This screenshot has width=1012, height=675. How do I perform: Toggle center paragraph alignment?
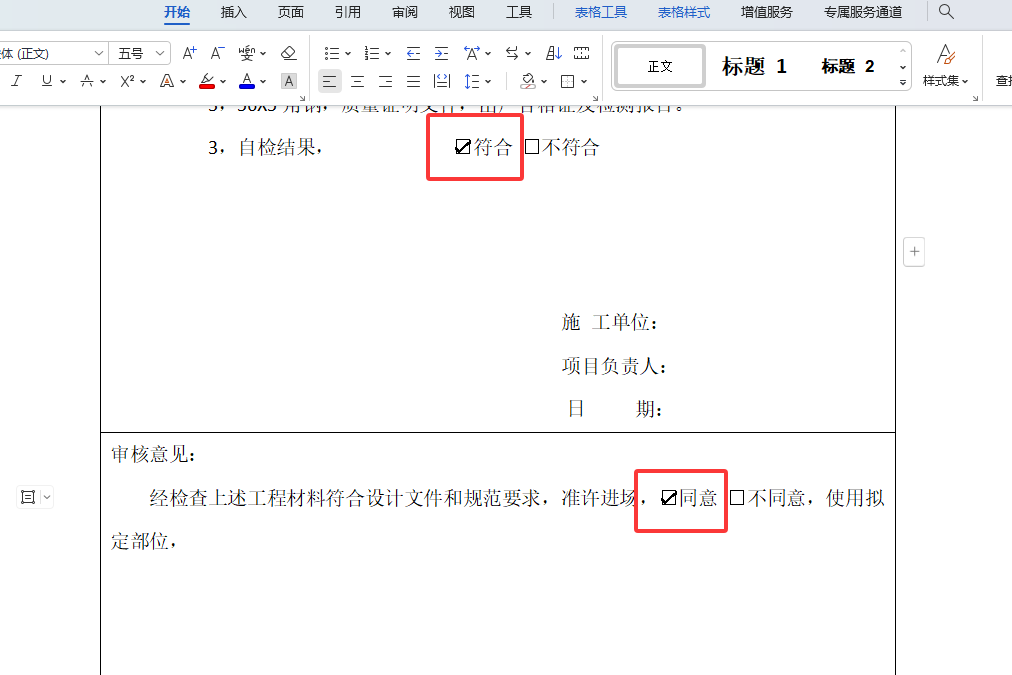[357, 81]
